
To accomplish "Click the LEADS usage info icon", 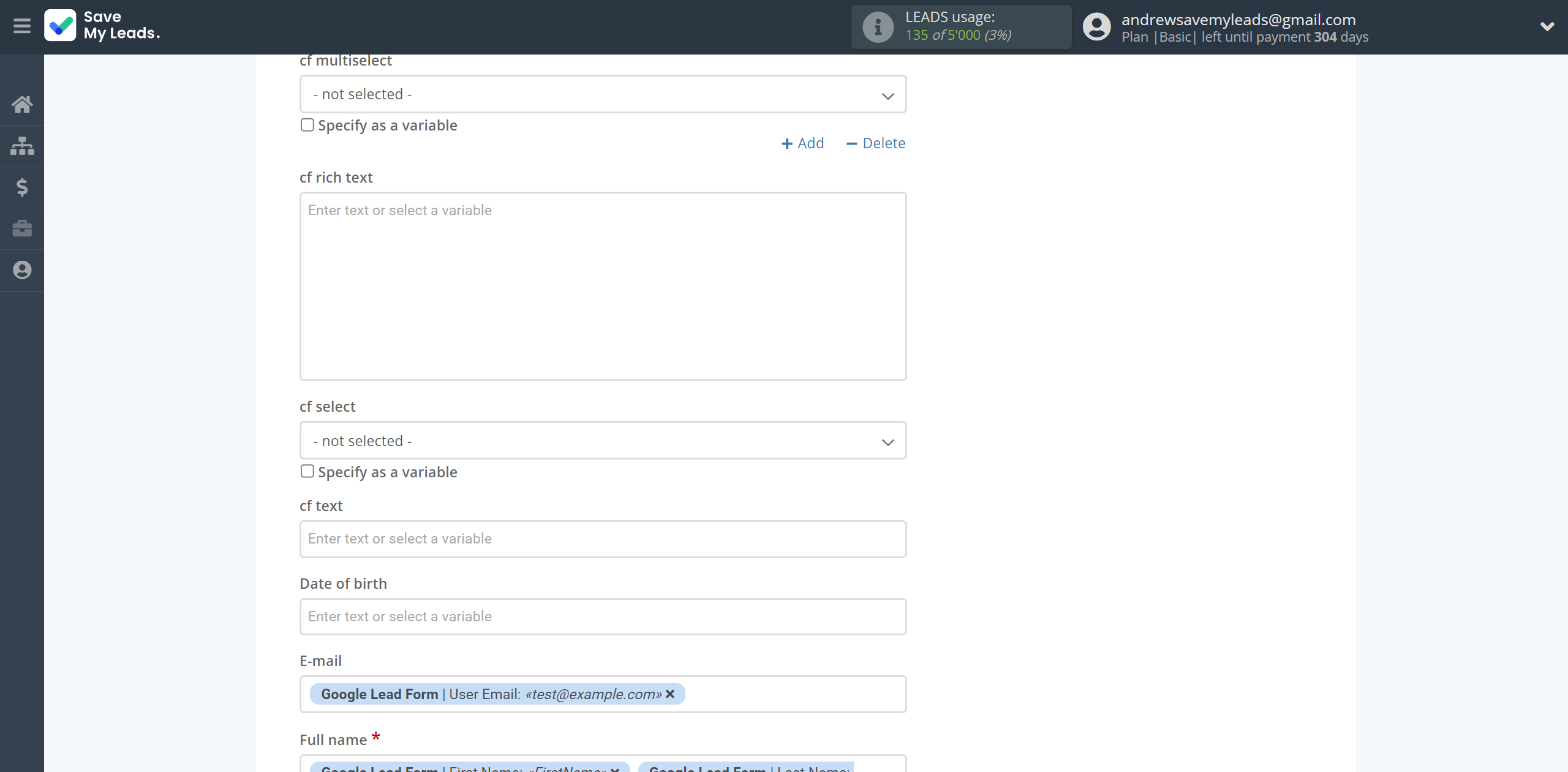I will pyautogui.click(x=878, y=27).
